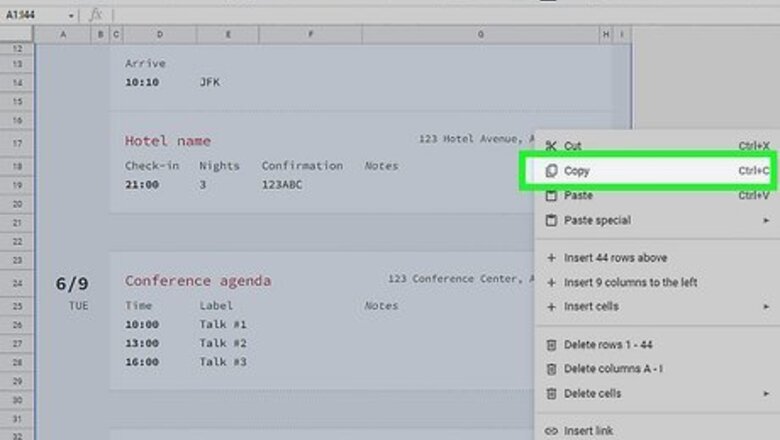Click the '6/9' date cell
Image resolution: width=780 pixels, height=440 pixels.
[72, 284]
